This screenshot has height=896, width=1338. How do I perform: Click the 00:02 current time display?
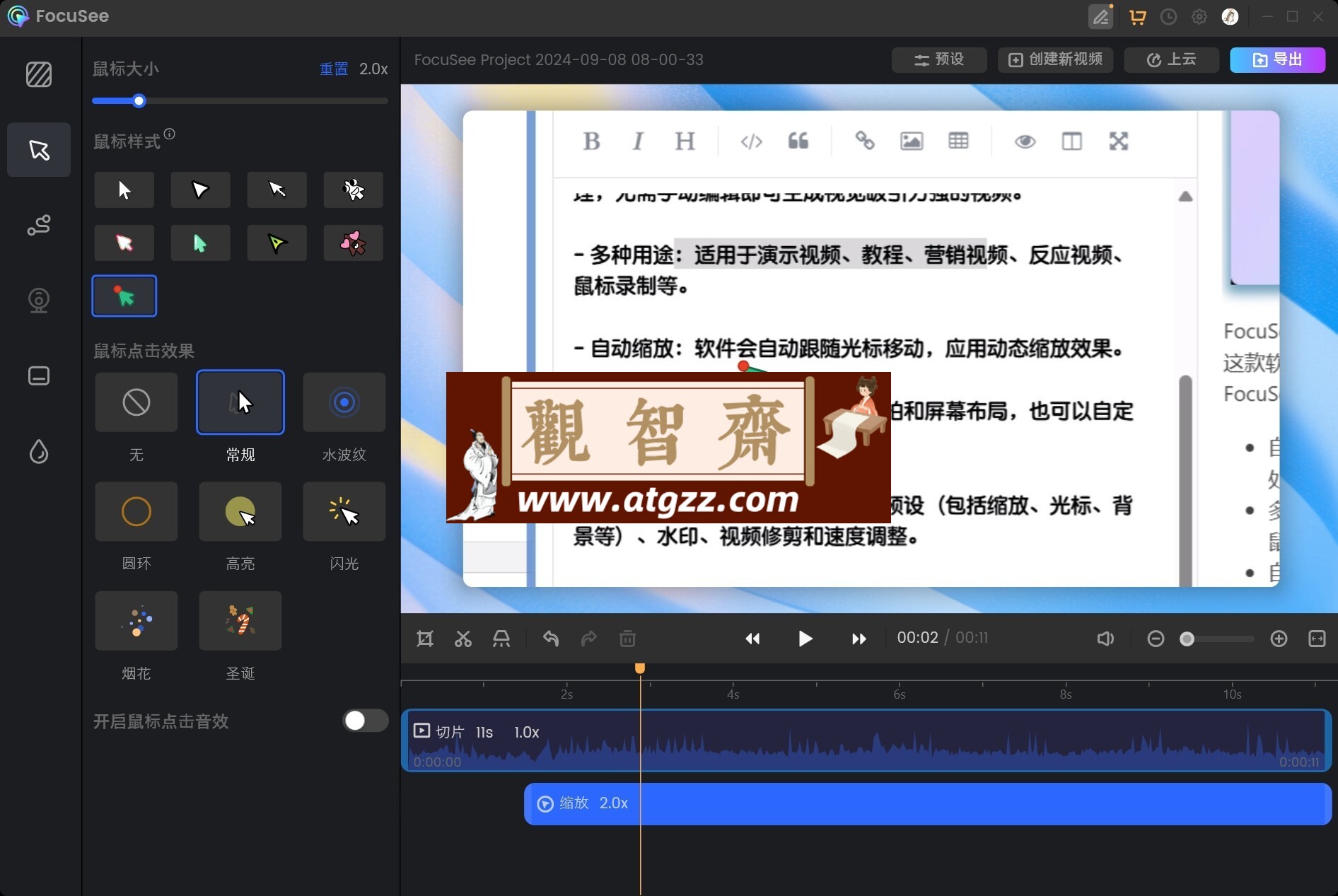[917, 638]
